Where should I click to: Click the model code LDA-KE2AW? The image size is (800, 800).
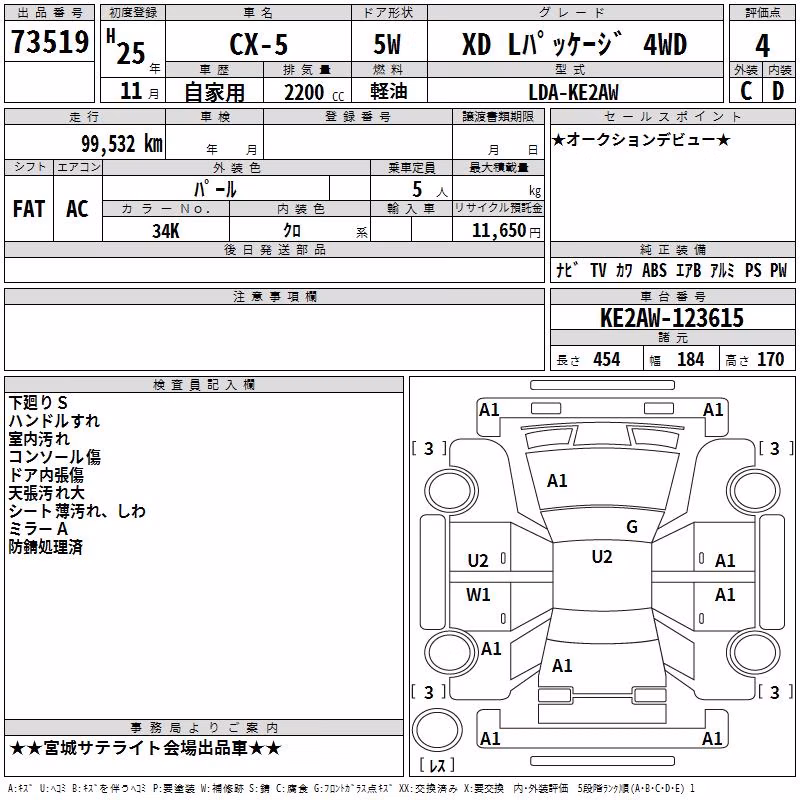point(573,92)
